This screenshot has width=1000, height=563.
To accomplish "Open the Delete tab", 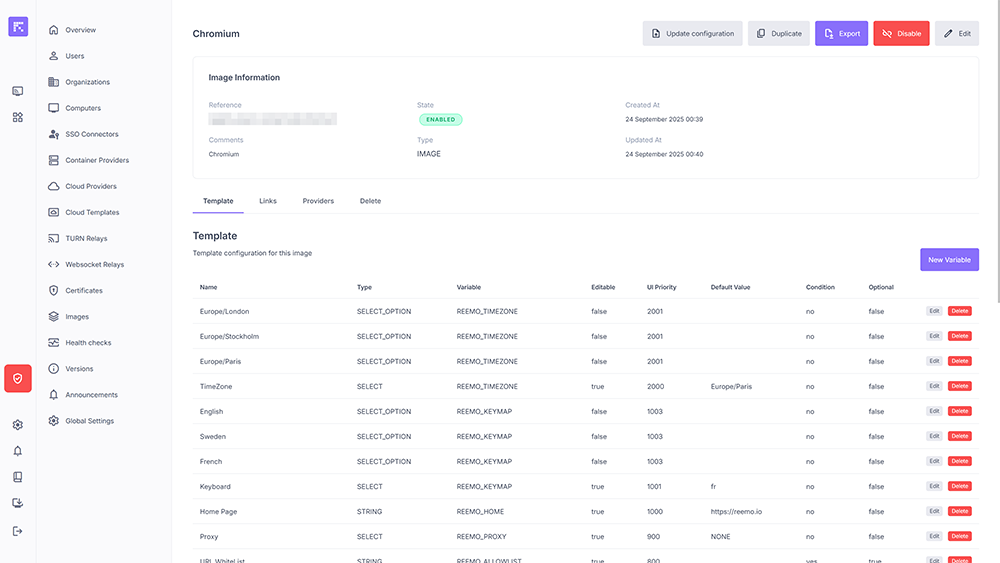I will pyautogui.click(x=370, y=201).
